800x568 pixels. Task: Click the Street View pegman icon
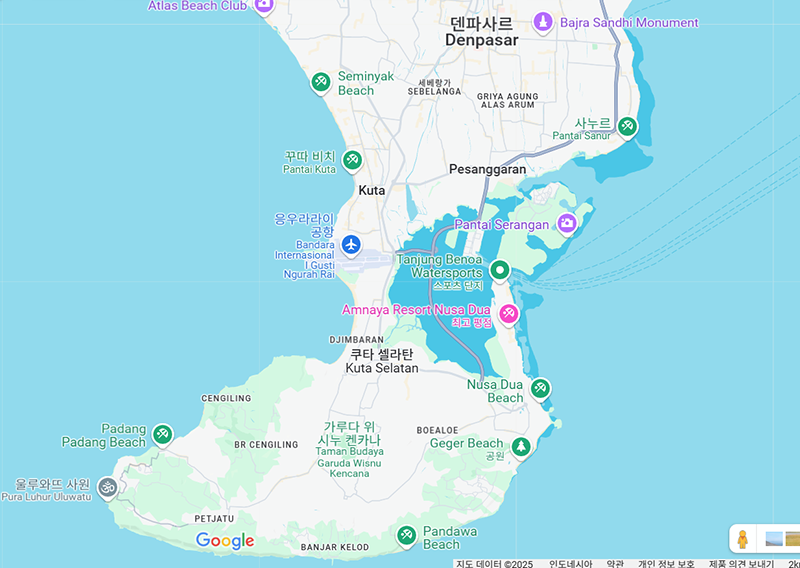[x=742, y=538]
